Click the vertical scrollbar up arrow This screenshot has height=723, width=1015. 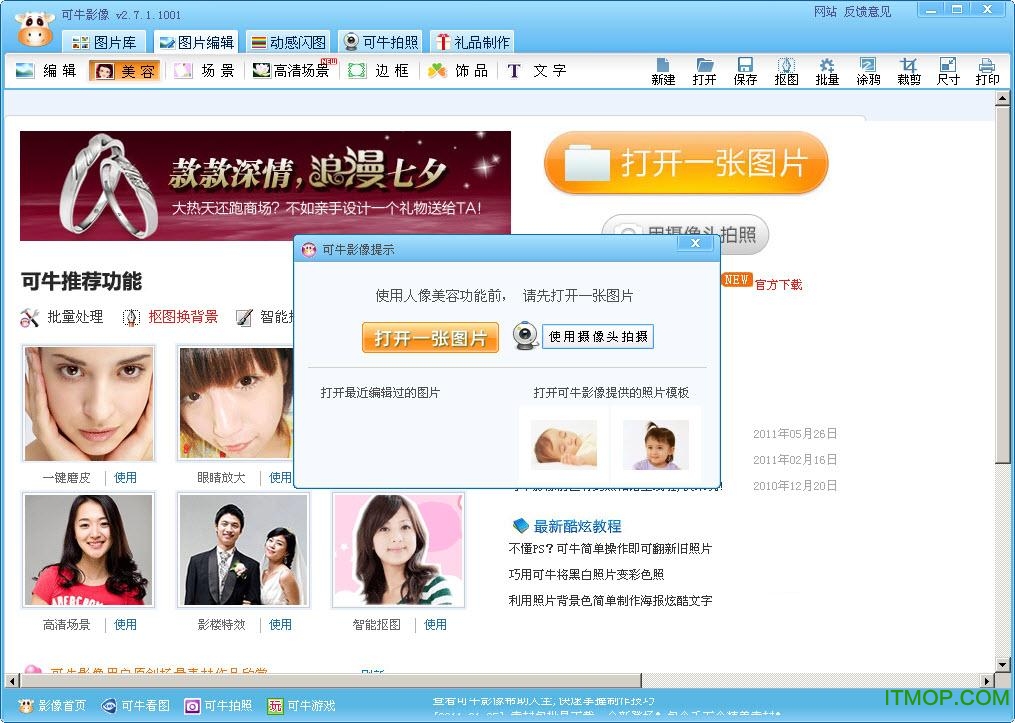click(x=1002, y=98)
